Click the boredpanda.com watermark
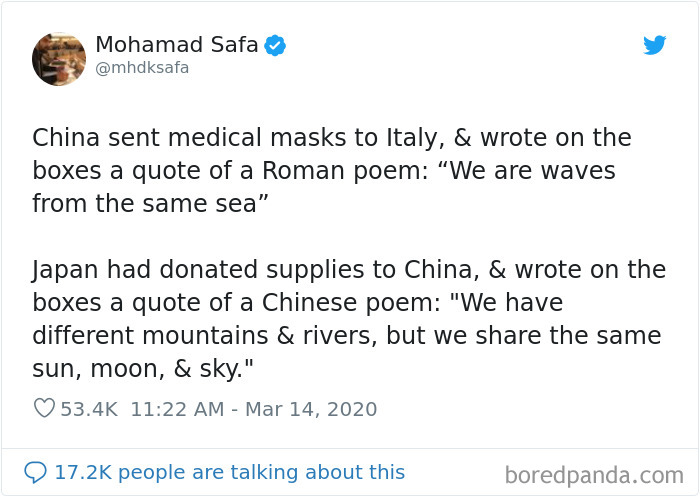Screen dimensions: 700x497 [594, 474]
